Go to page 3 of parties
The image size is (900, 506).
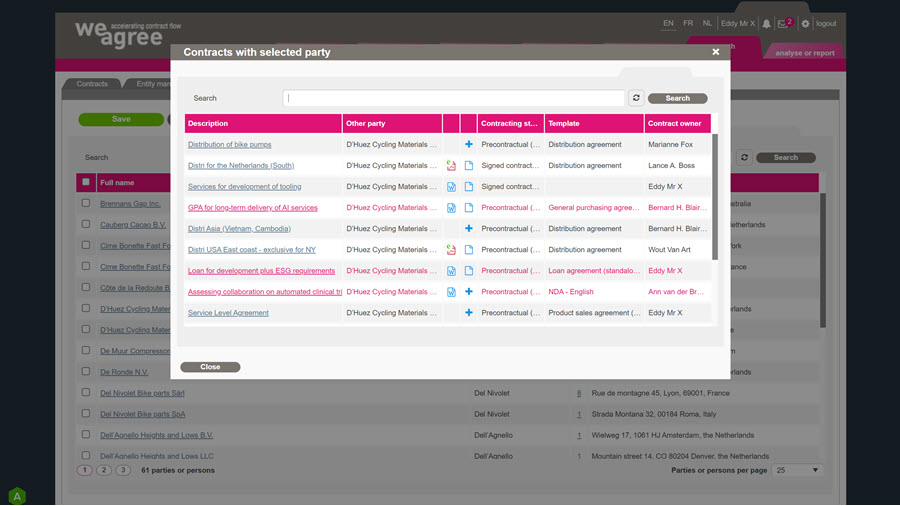(x=123, y=470)
